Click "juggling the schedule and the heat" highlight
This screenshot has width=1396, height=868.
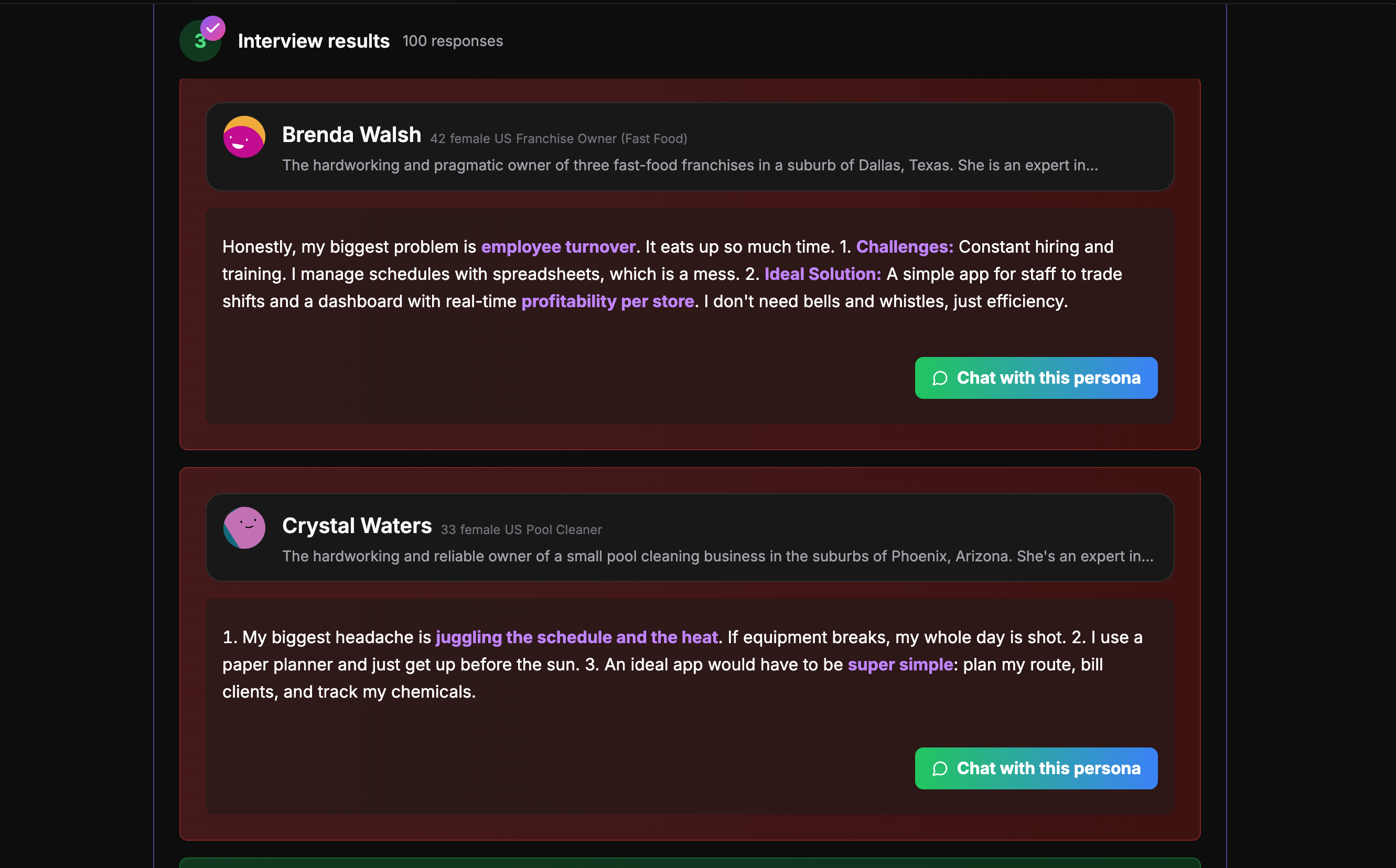click(x=576, y=637)
